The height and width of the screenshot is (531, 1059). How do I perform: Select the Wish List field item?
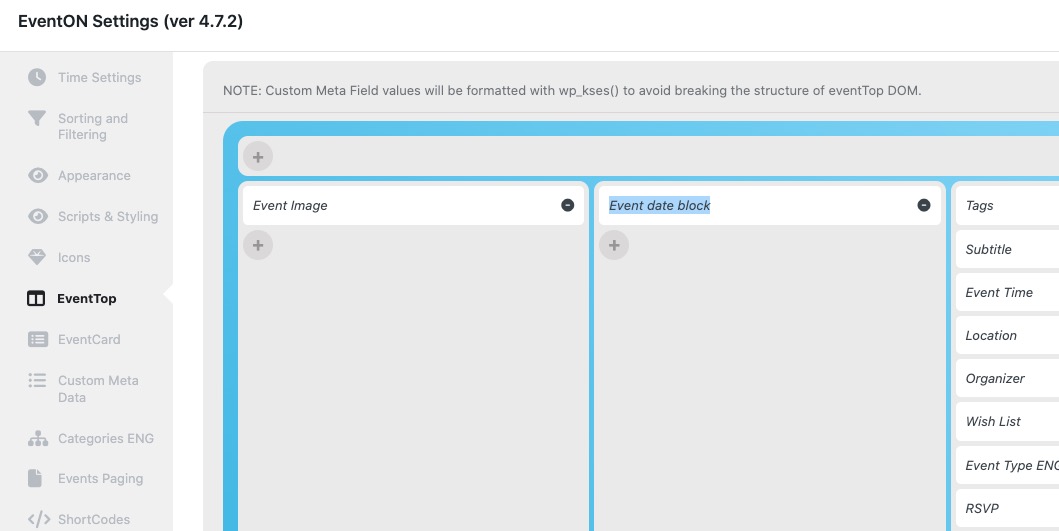(x=1008, y=422)
